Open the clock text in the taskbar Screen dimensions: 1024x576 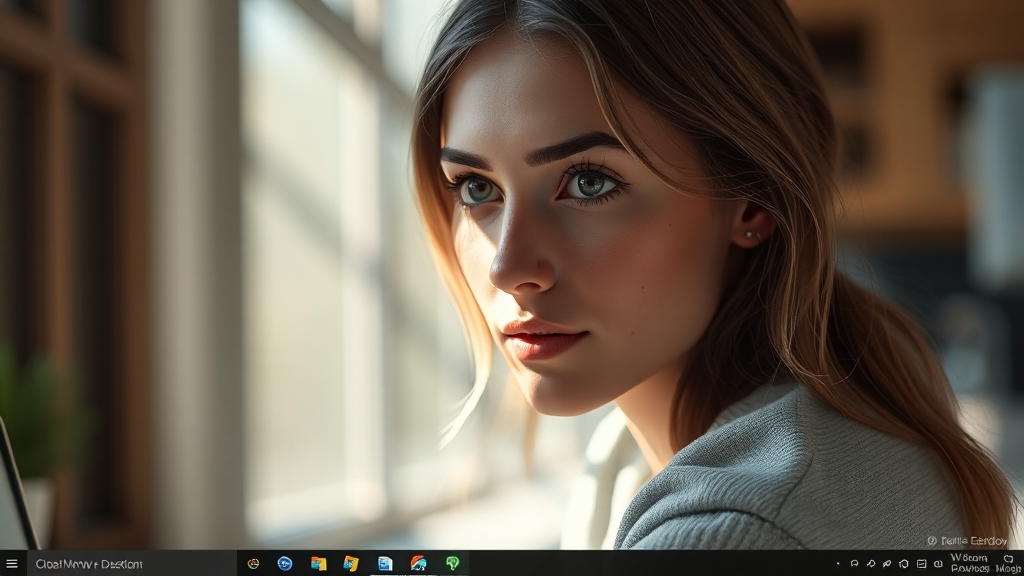(969, 563)
